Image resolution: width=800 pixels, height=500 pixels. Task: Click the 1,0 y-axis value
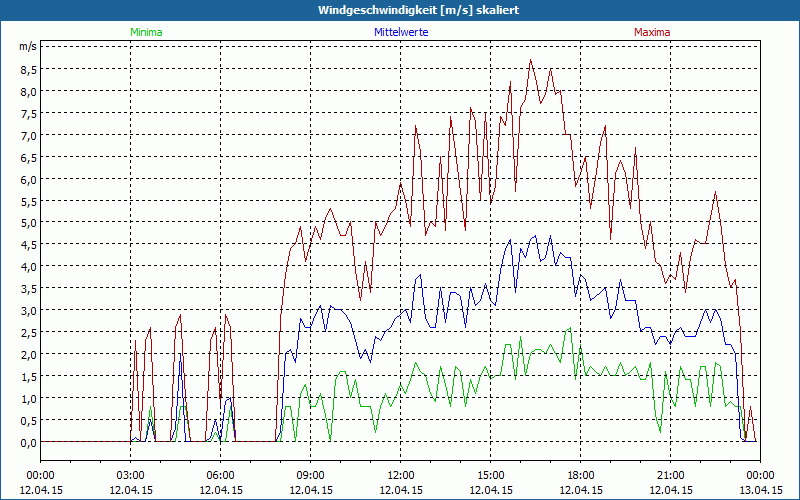[29, 399]
